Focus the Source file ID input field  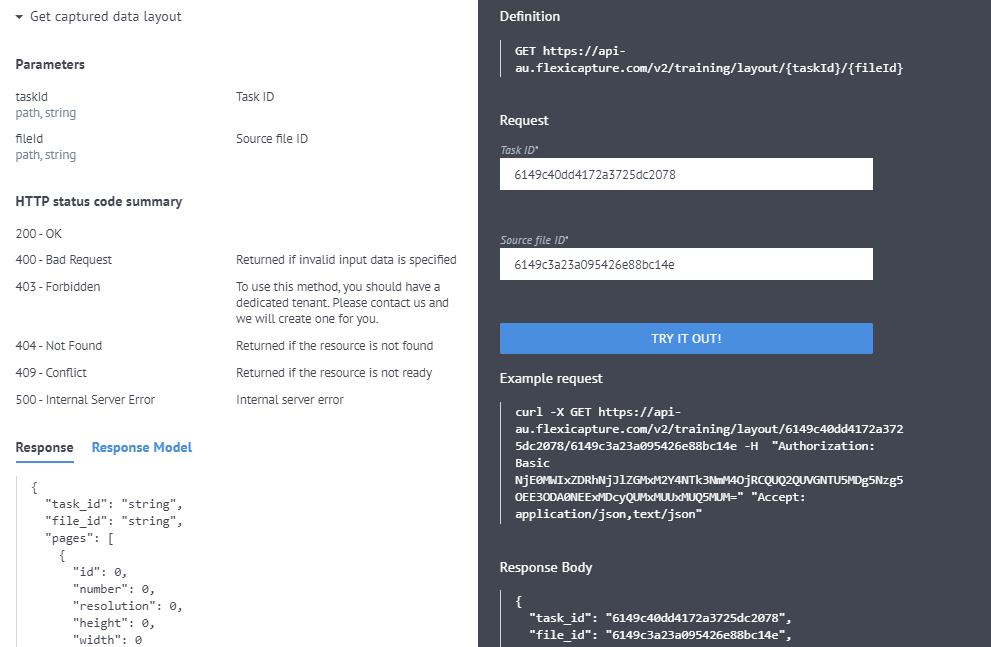point(686,264)
